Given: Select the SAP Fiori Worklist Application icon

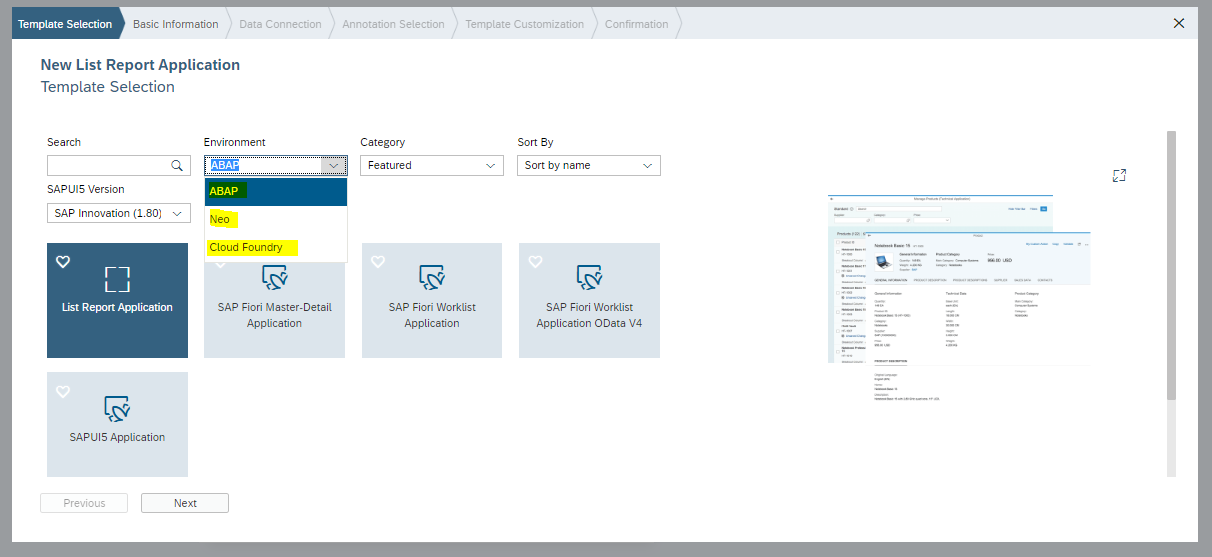Looking at the screenshot, I should (431, 278).
